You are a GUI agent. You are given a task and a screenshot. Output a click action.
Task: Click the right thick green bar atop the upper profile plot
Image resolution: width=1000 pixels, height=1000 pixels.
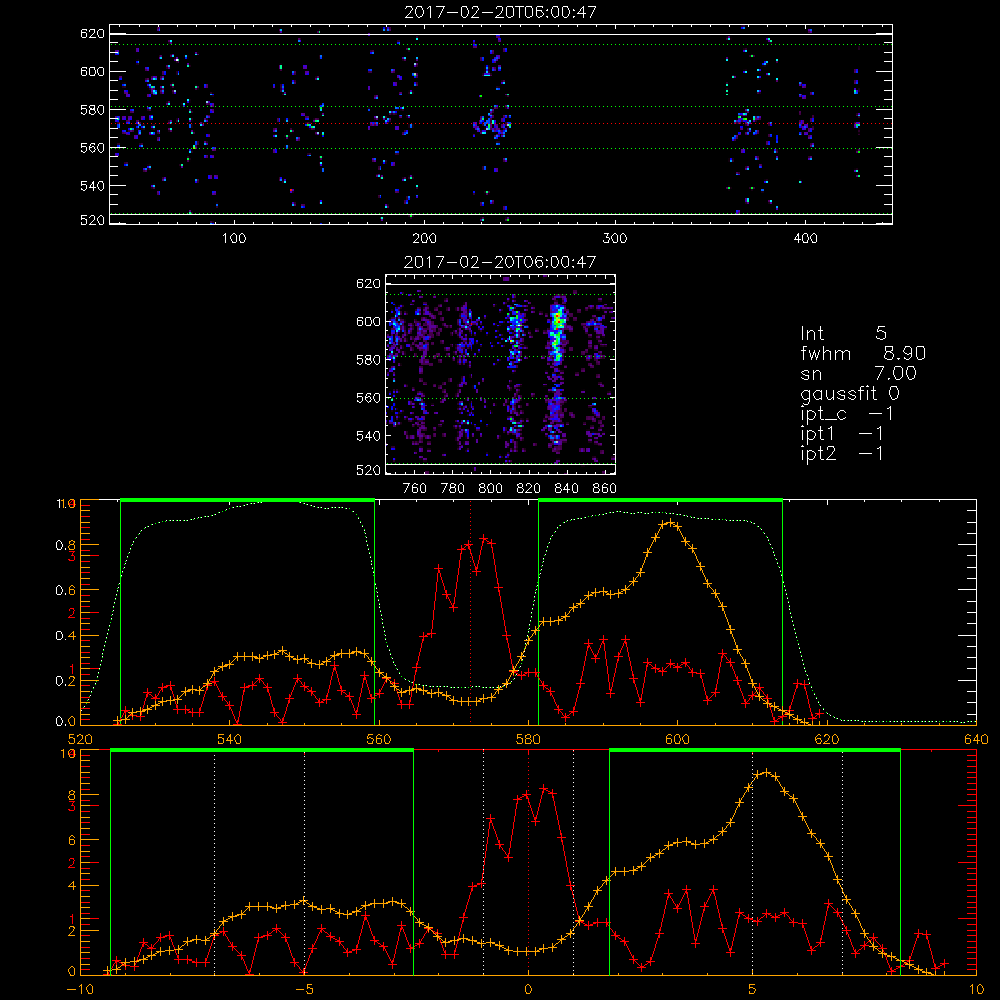[660, 500]
